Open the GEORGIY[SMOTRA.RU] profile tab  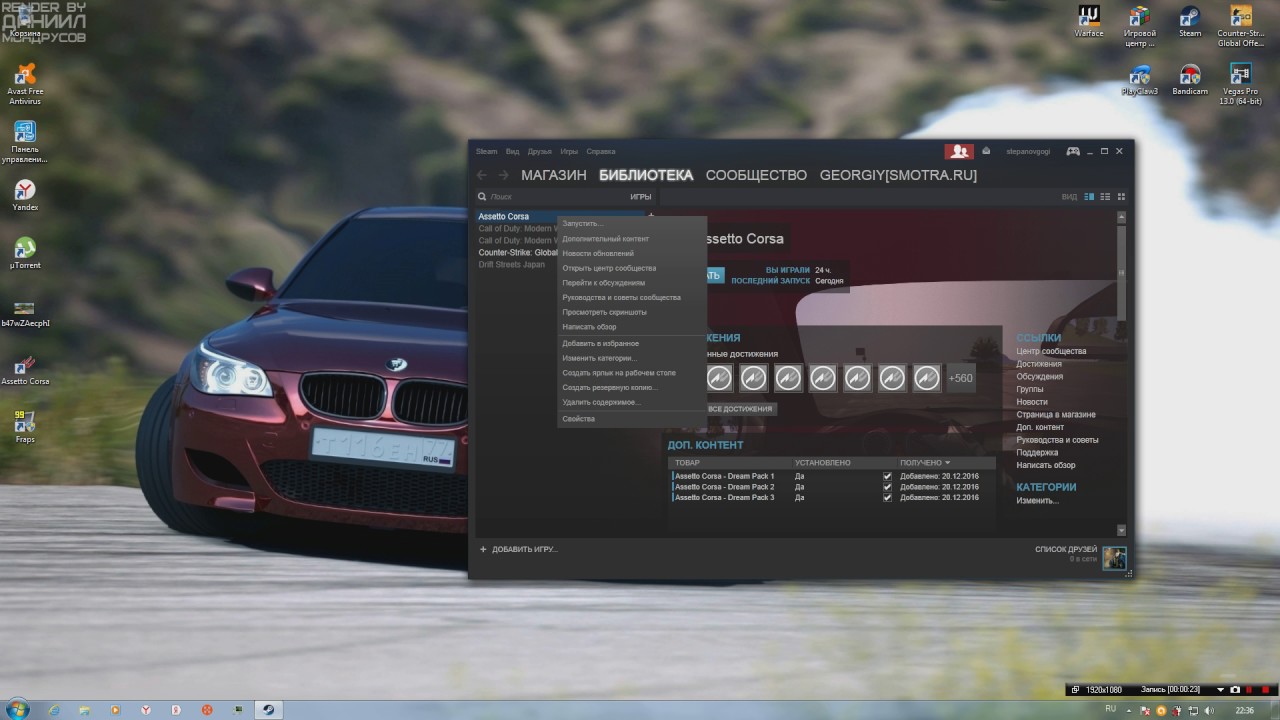pyautogui.click(x=898, y=175)
